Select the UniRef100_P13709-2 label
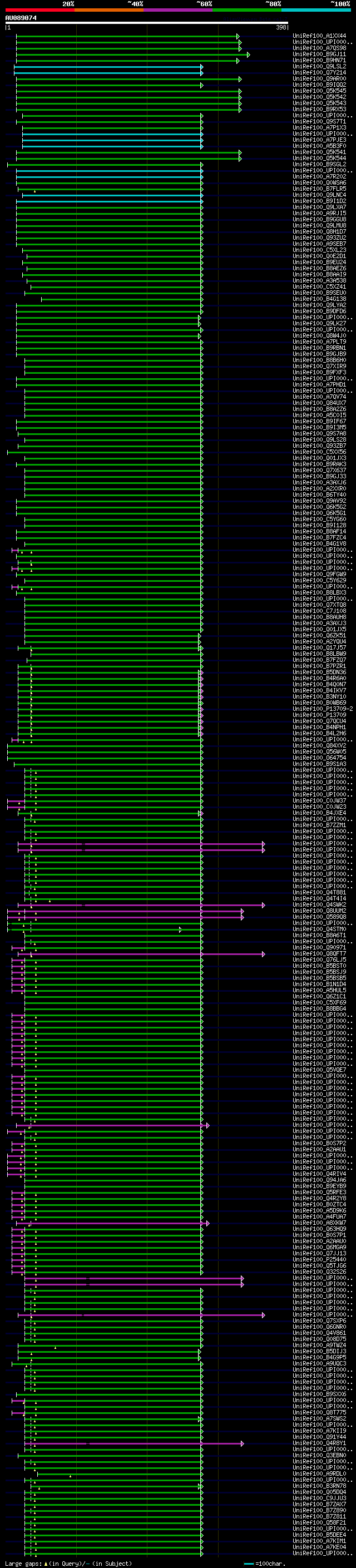Image resolution: width=356 pixels, height=1568 pixels. pos(323,709)
